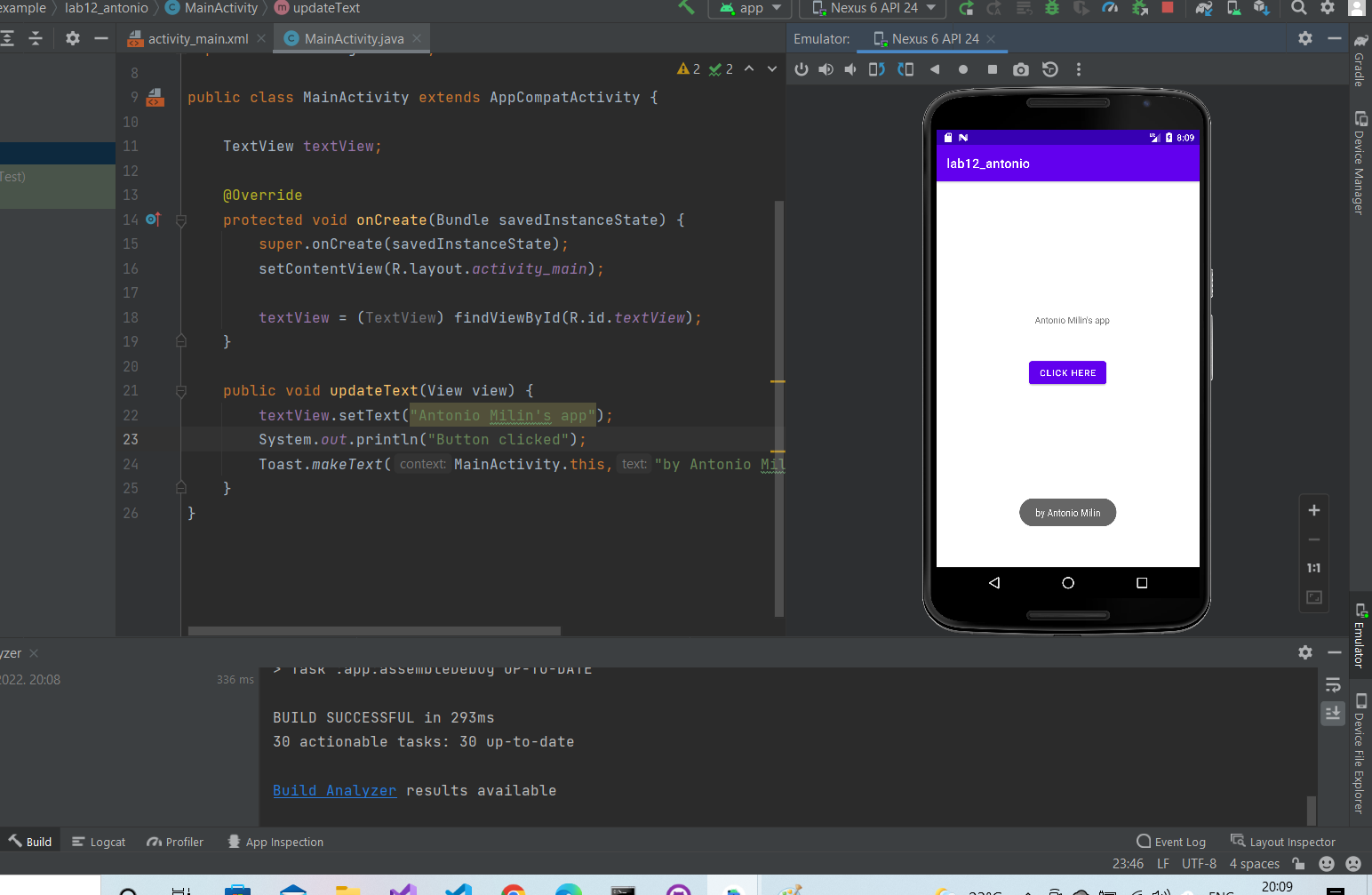Open the Logcat tool window tab
The image size is (1372, 895).
99,842
